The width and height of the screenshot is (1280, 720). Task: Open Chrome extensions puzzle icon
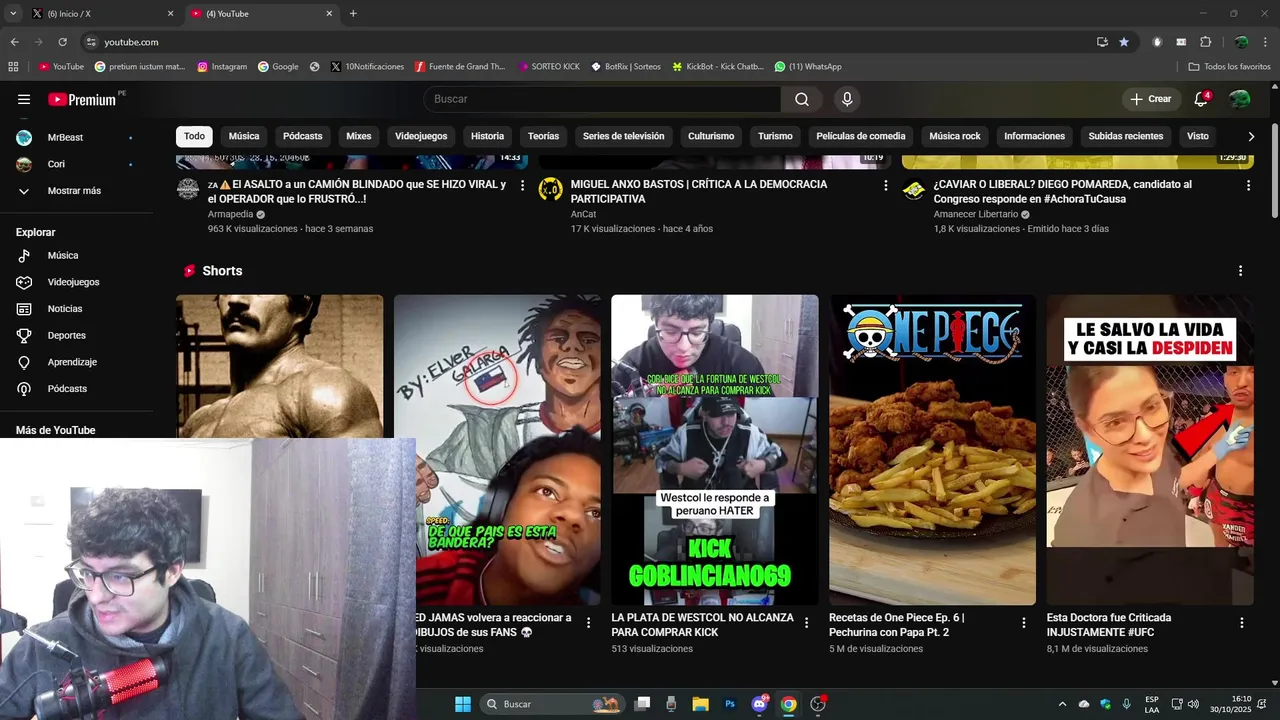pos(1205,42)
